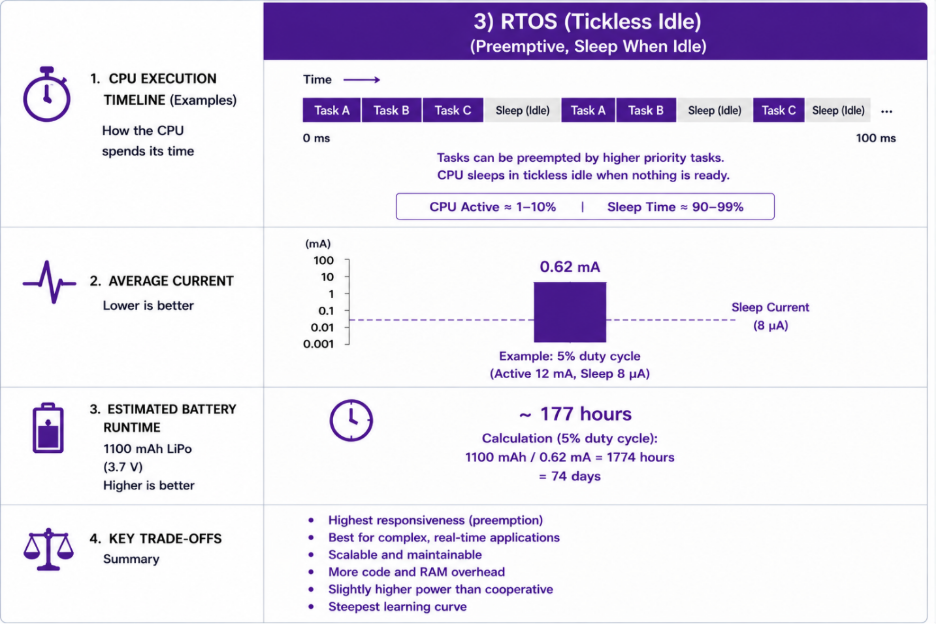Click the ellipsis at the timeline end
Screen dimensions: 936x624
click(x=886, y=111)
